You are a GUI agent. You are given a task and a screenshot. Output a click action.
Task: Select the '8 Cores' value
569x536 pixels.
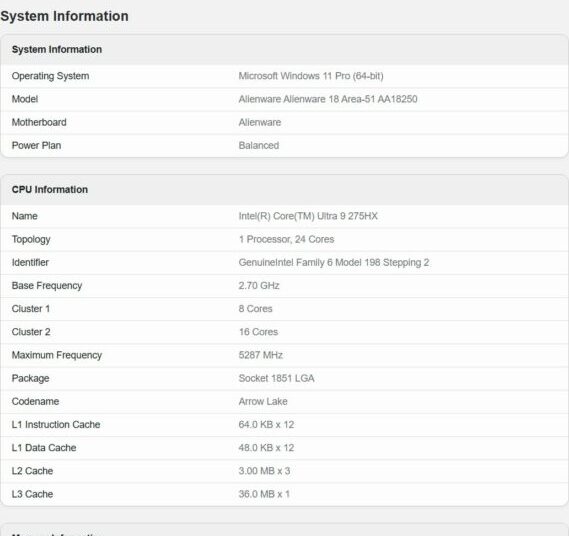pos(255,309)
